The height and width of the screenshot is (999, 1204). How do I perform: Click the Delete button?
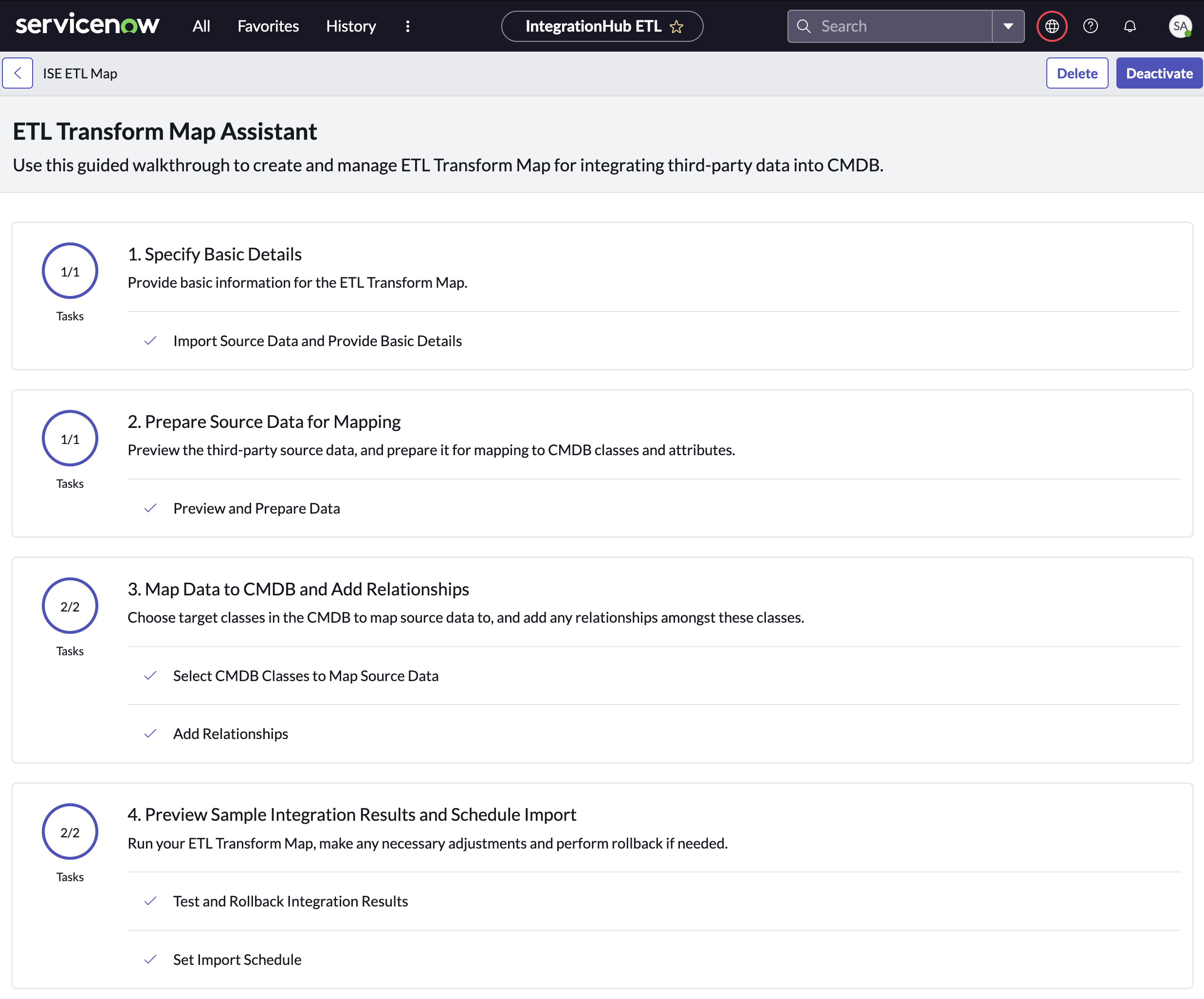1076,73
